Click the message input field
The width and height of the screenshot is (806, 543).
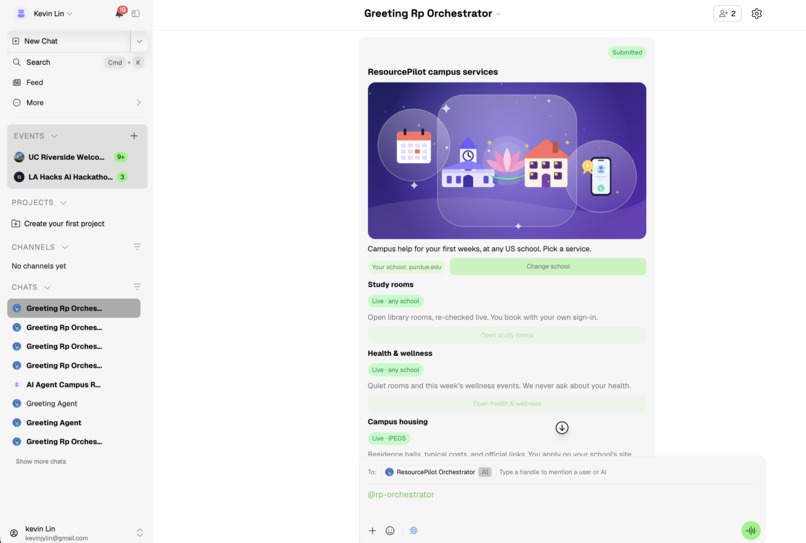pos(561,494)
